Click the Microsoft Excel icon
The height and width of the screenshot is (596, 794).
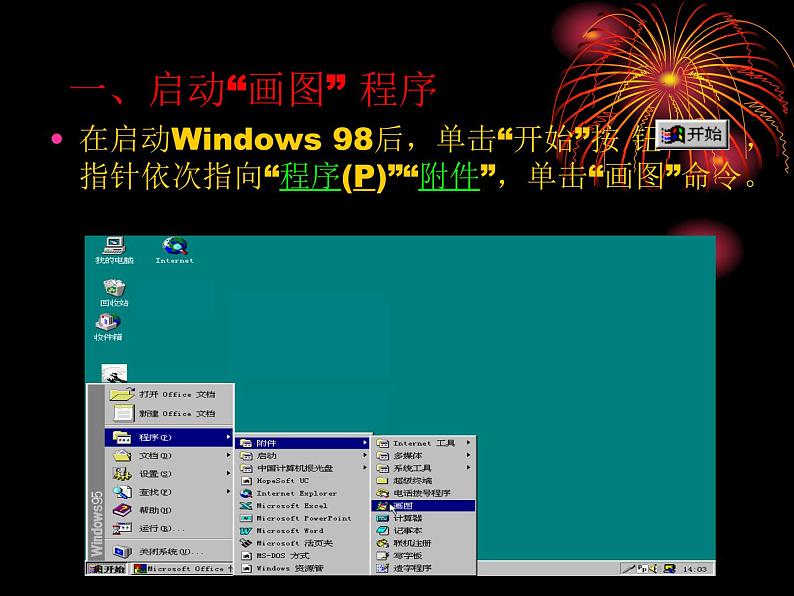pos(246,505)
